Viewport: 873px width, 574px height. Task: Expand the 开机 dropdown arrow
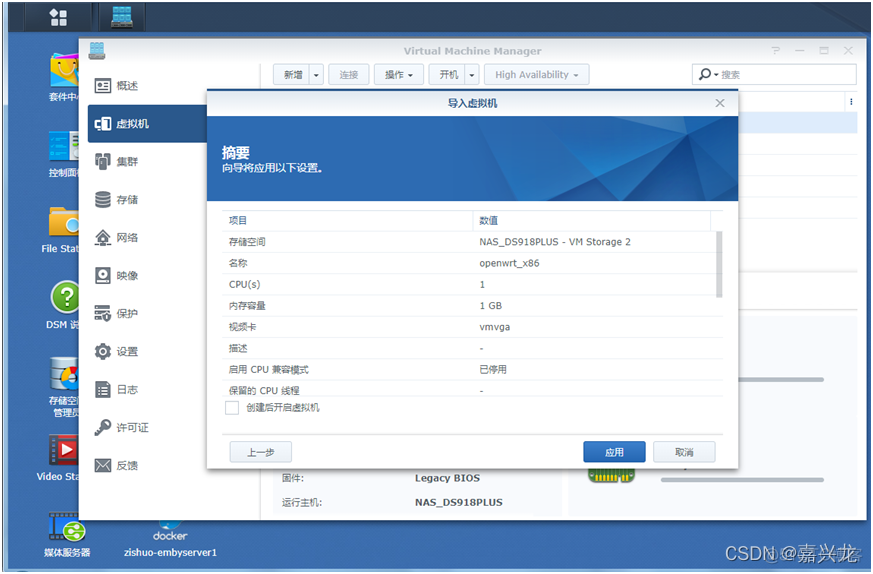tap(472, 75)
